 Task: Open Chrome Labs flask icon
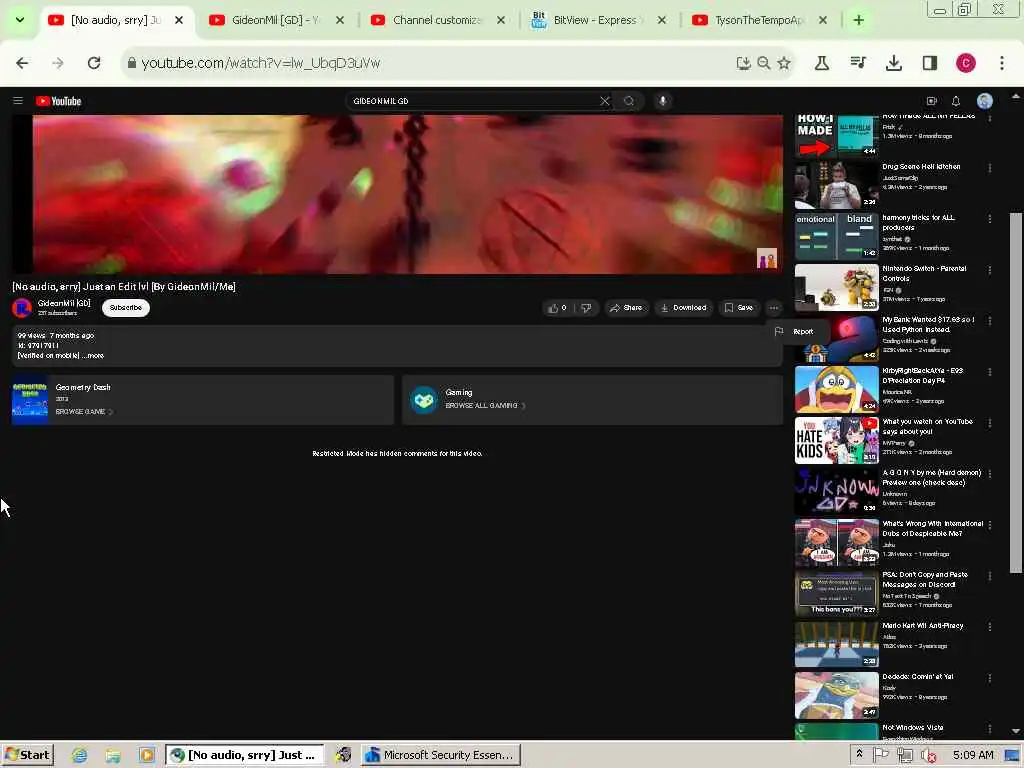click(822, 63)
